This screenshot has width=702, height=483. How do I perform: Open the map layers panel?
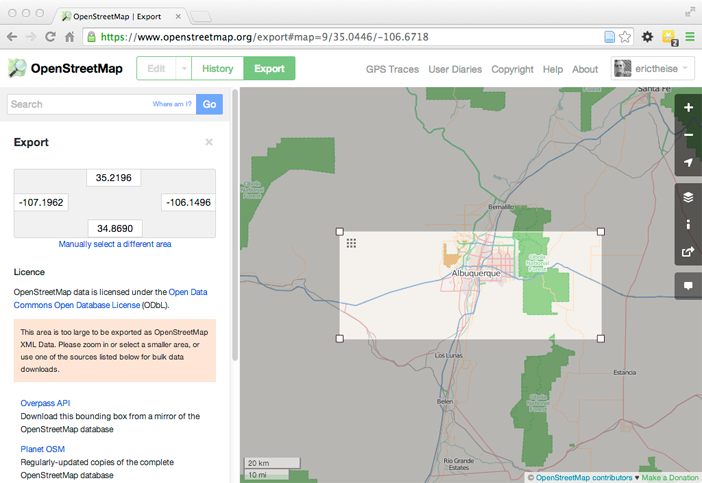pyautogui.click(x=688, y=197)
